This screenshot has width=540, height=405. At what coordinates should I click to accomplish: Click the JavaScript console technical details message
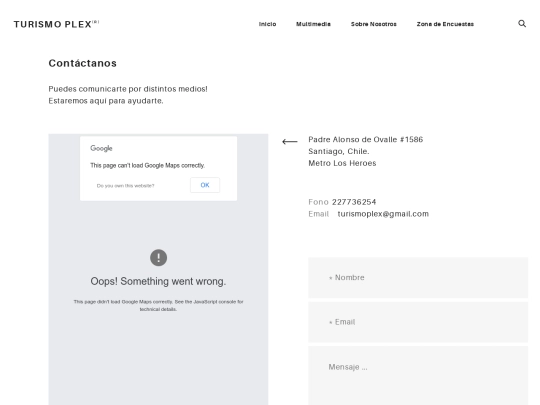[158, 305]
